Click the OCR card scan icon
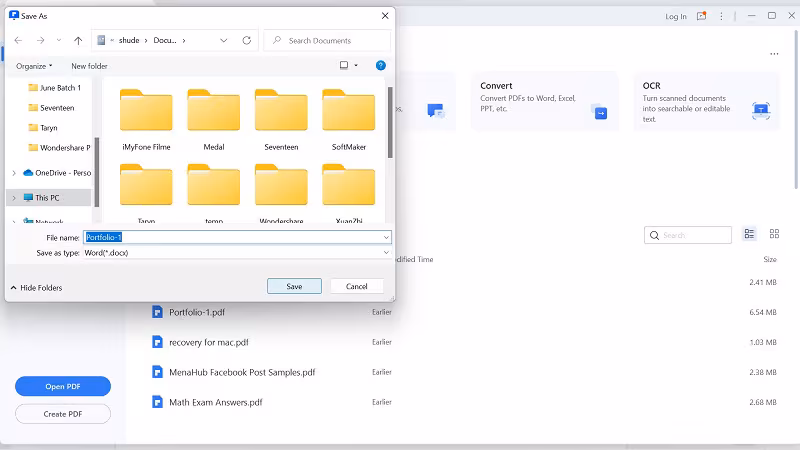This screenshot has width=800, height=450. pos(761,110)
